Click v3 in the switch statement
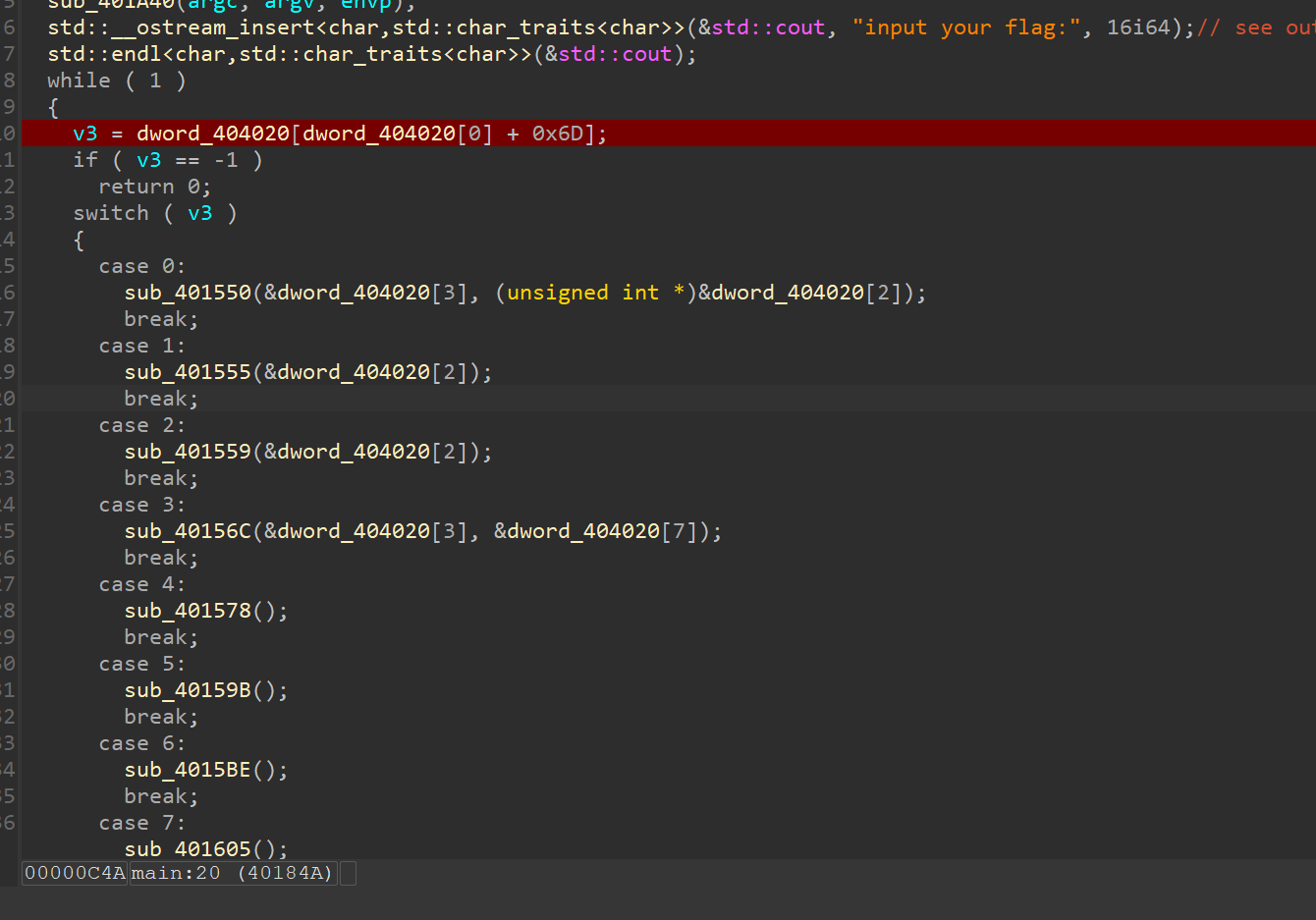This screenshot has width=1316, height=920. click(199, 213)
